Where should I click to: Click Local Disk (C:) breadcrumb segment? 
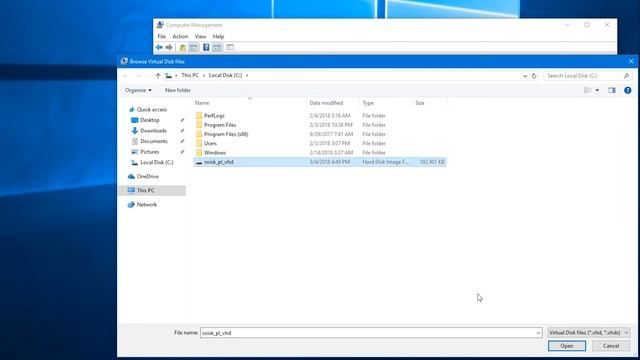pos(225,75)
